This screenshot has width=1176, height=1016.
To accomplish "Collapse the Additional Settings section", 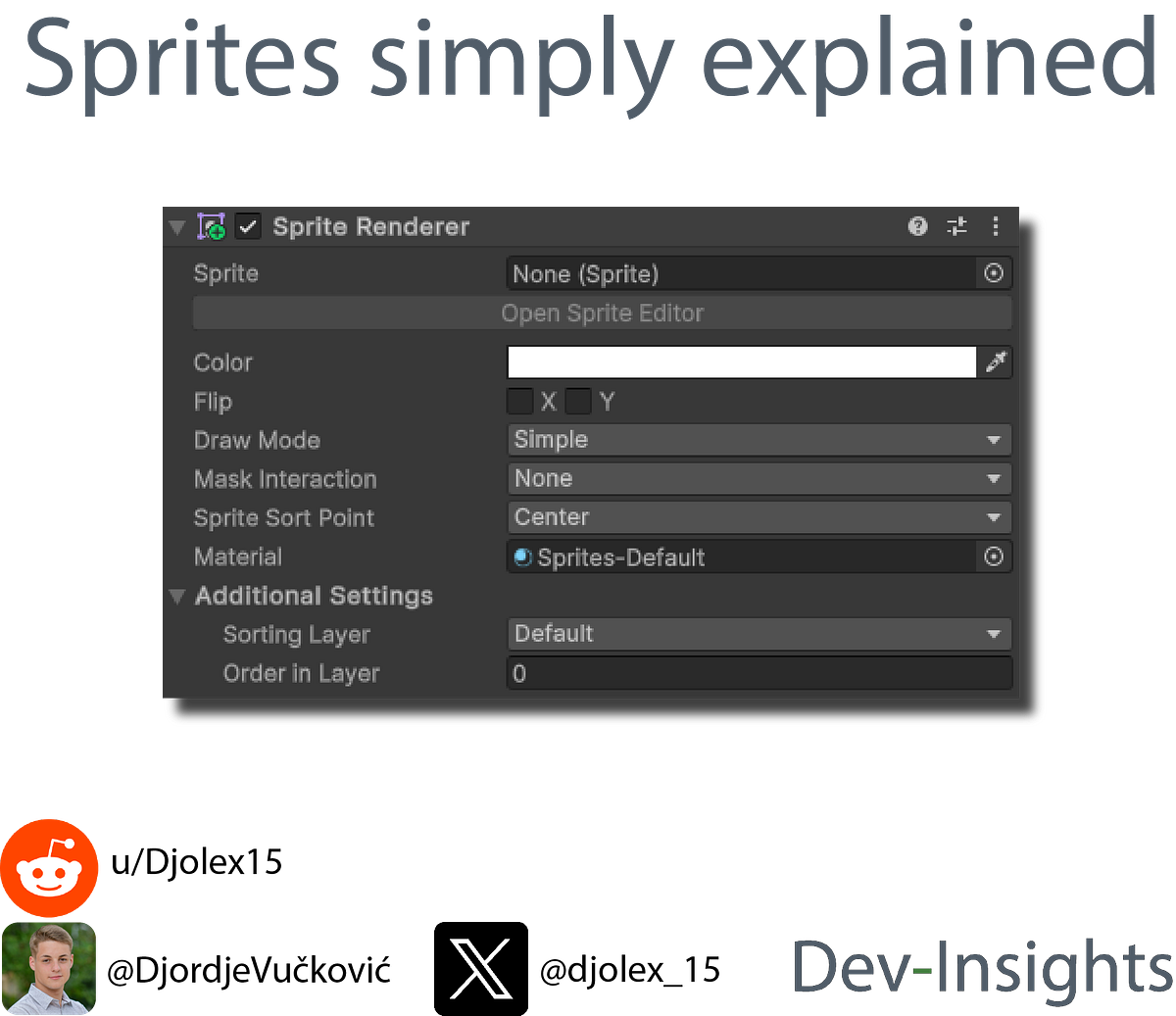I will click(177, 596).
